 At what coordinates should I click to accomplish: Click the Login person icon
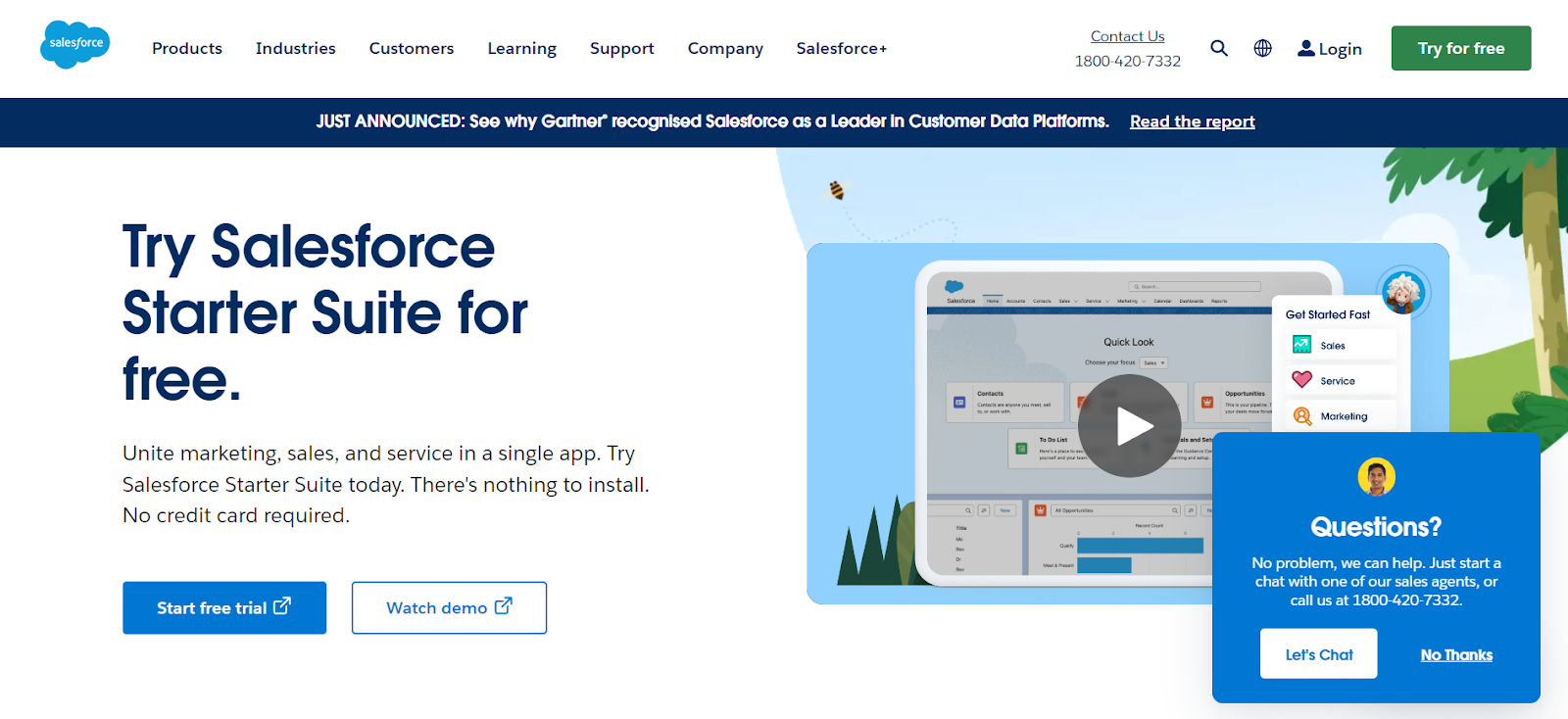point(1306,48)
